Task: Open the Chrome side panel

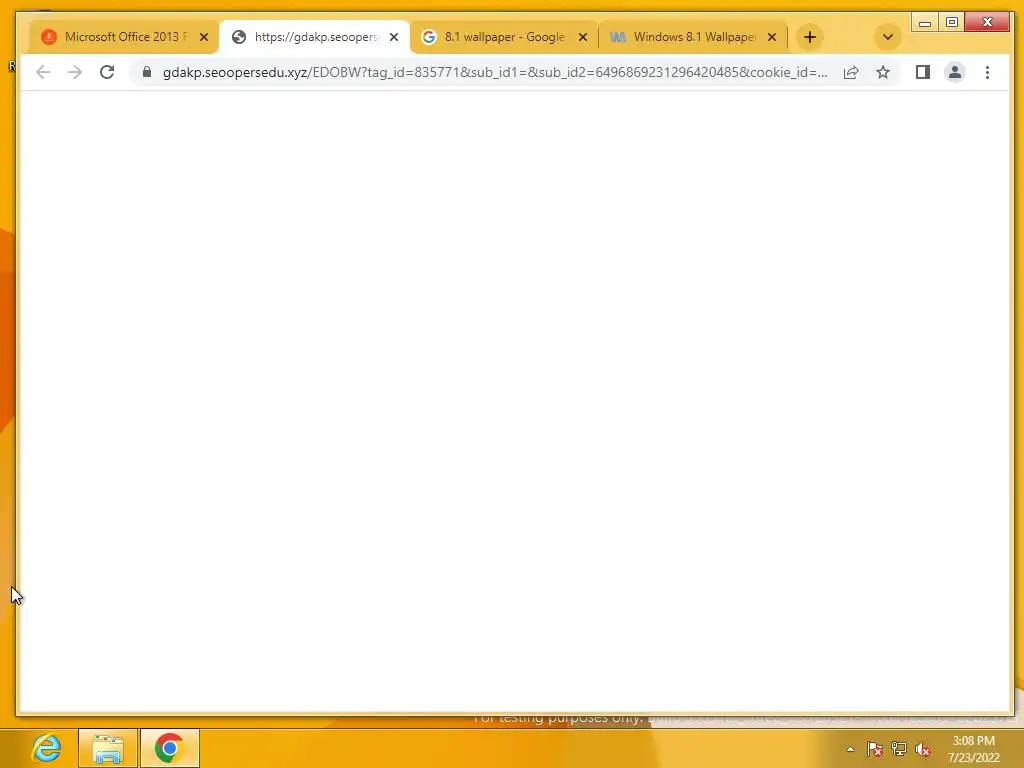Action: pos(922,72)
